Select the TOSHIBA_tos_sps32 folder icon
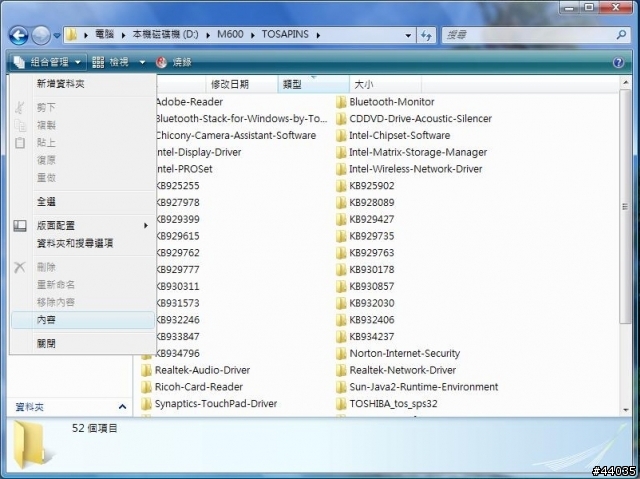640x479 pixels. pyautogui.click(x=341, y=404)
